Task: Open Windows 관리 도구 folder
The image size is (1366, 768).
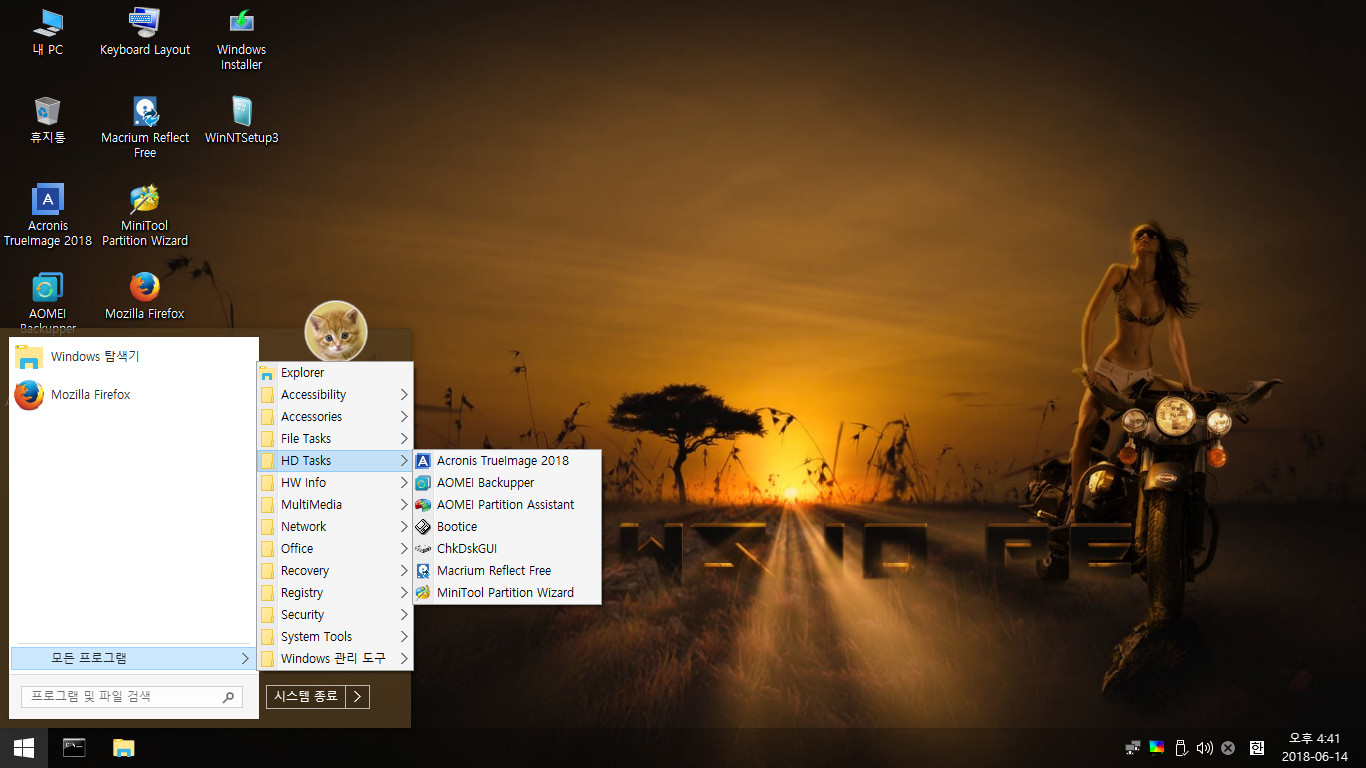Action: click(x=334, y=659)
